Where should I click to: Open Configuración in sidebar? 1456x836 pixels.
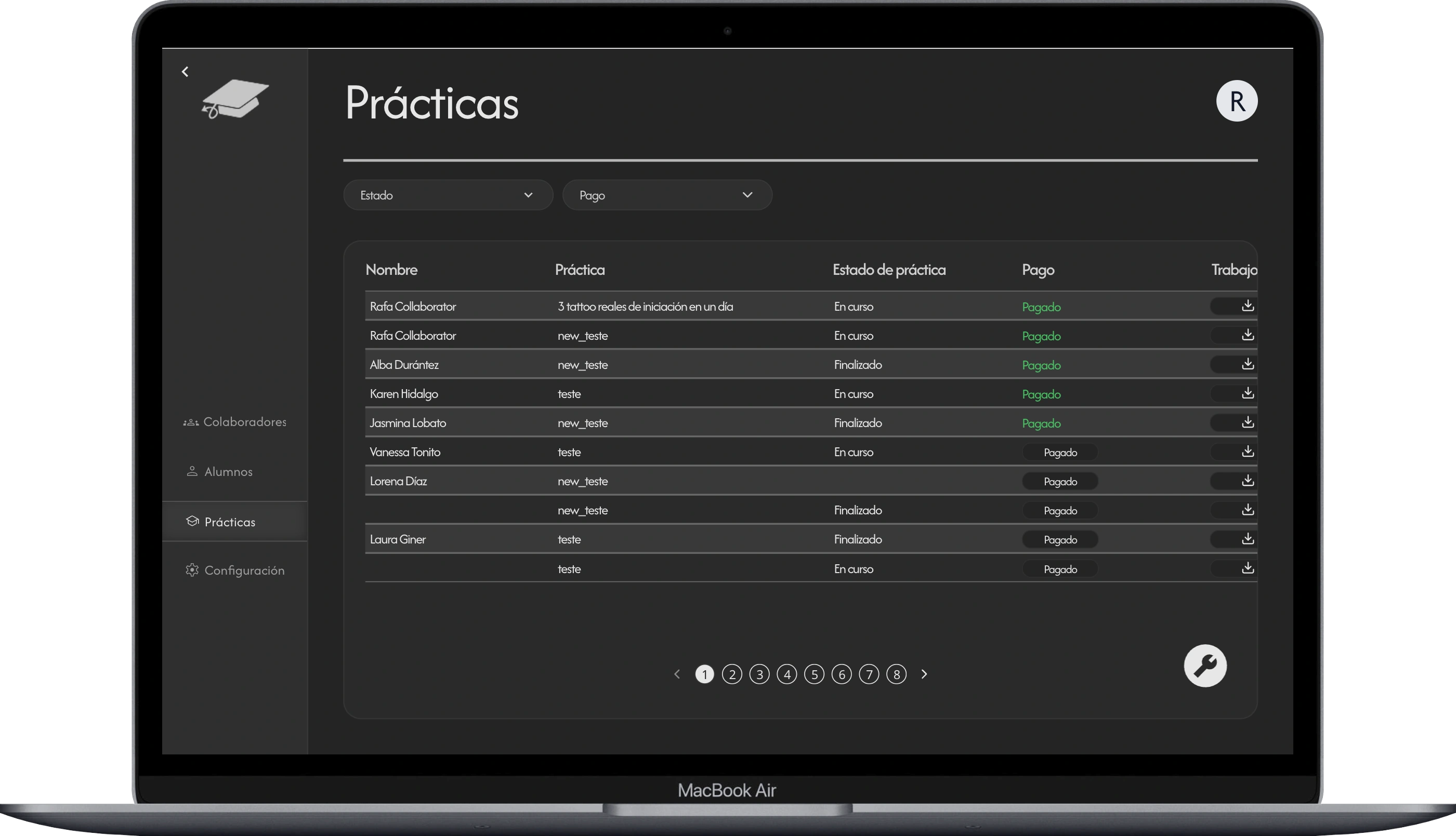pos(235,570)
